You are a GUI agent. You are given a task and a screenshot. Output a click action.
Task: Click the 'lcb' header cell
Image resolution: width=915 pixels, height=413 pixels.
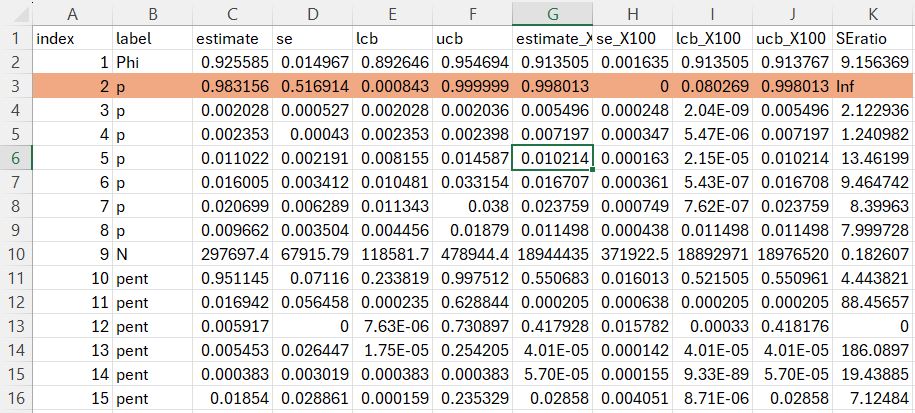393,38
